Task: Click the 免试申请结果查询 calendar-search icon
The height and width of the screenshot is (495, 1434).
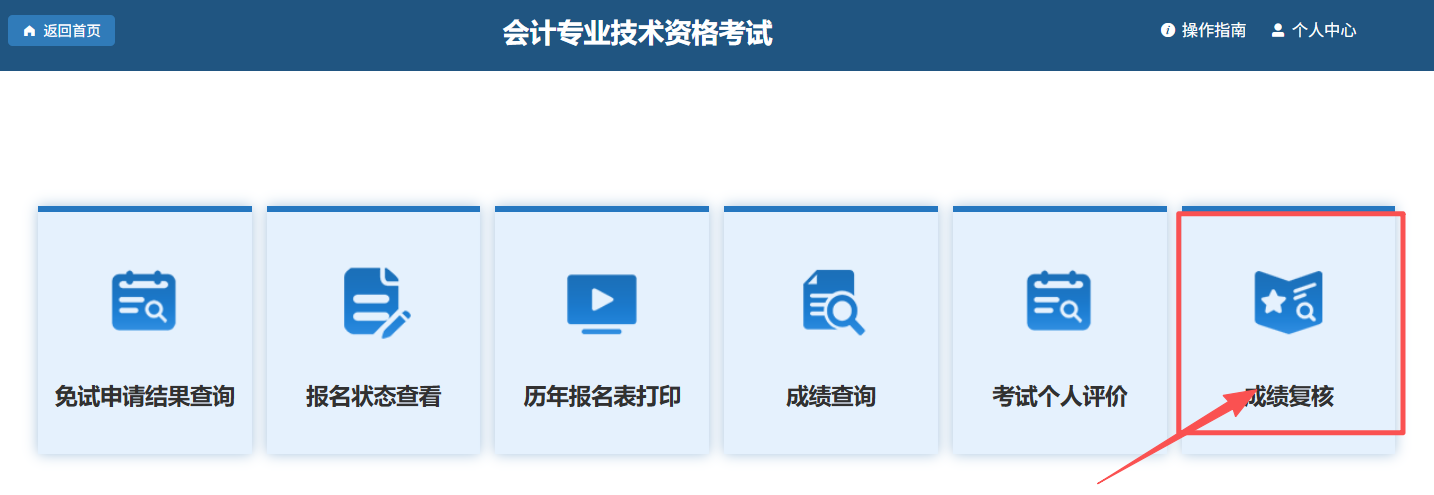Action: click(144, 300)
